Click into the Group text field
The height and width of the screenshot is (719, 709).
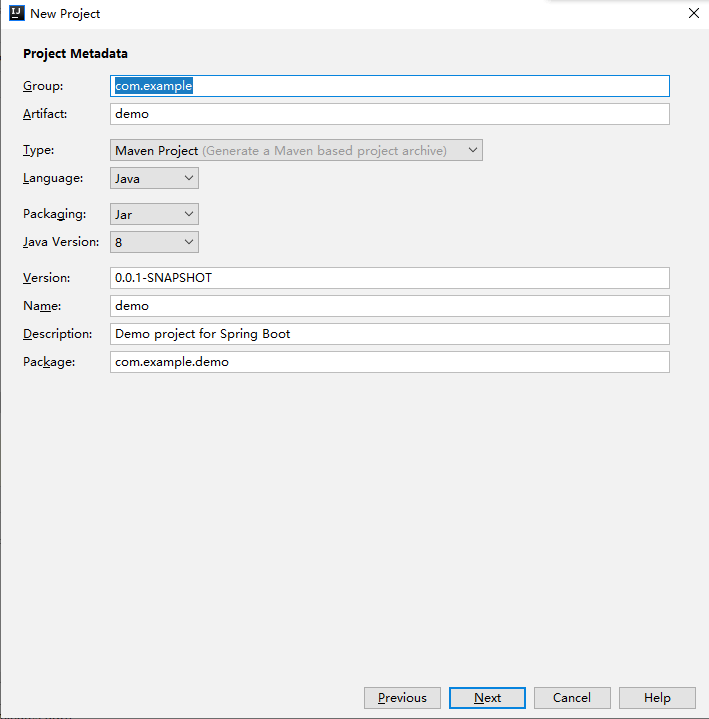(x=389, y=86)
